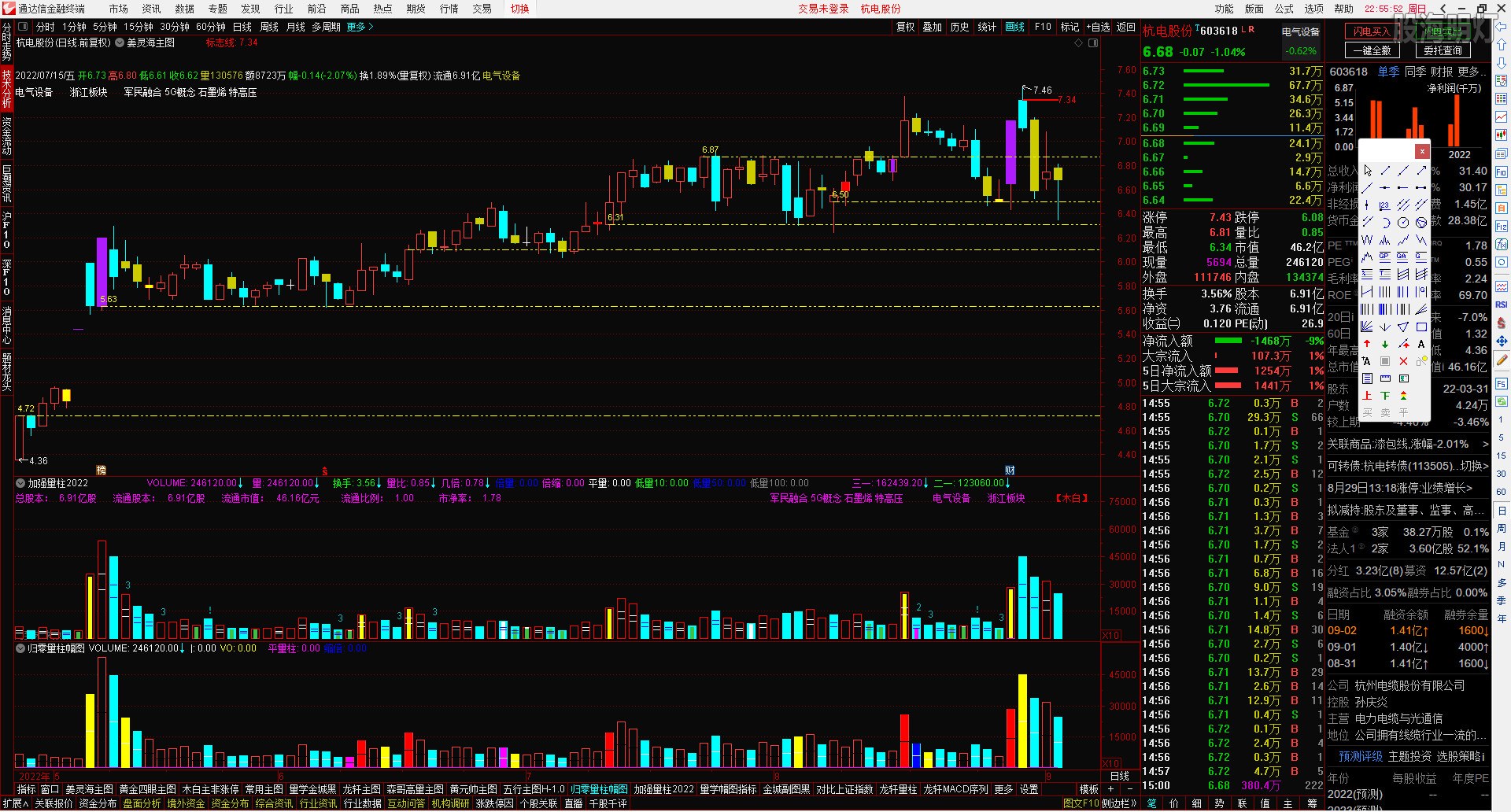
Task: Select 单季 financial view
Action: click(1388, 72)
